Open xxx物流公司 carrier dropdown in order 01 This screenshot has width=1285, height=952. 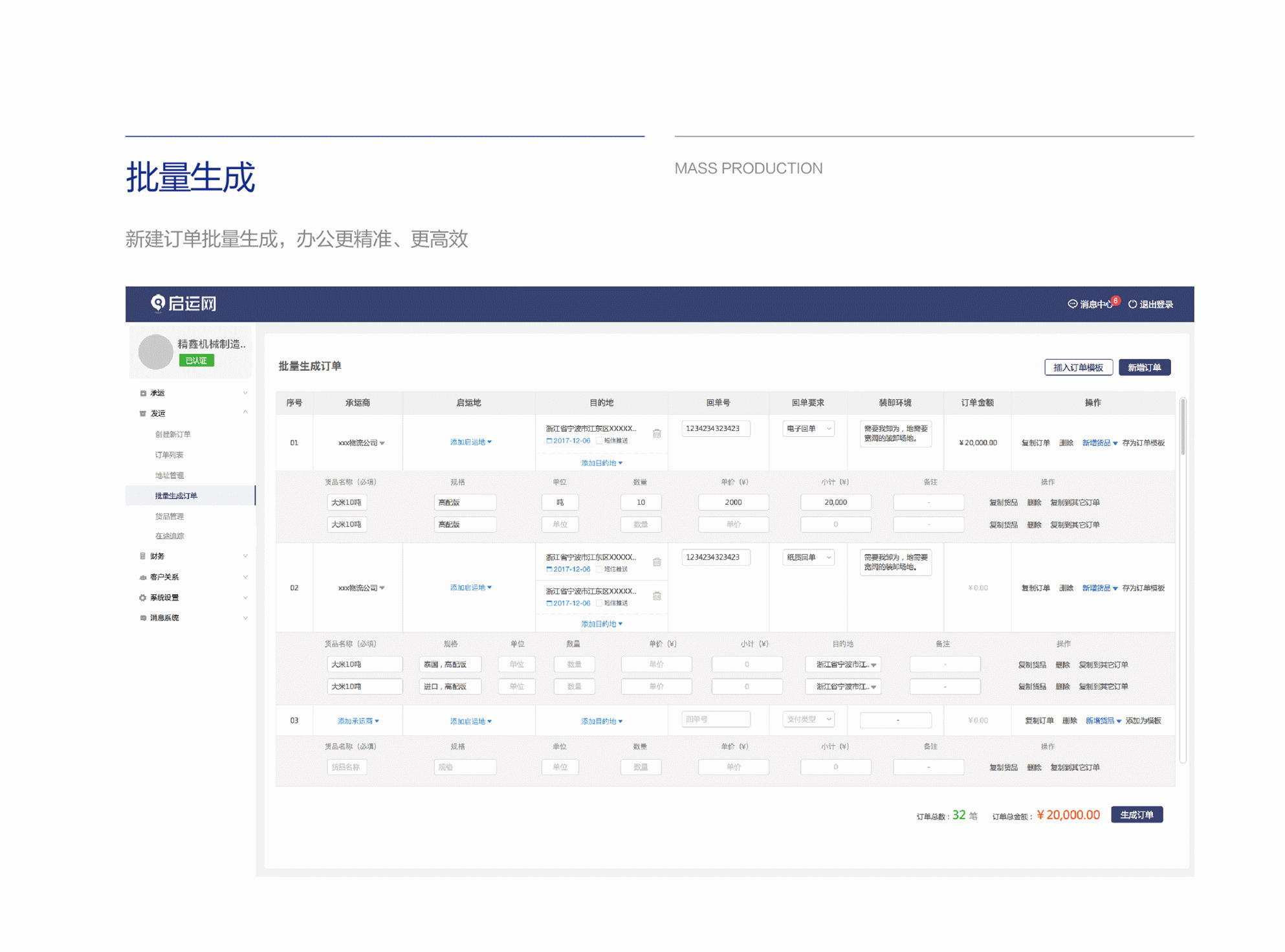[x=361, y=443]
